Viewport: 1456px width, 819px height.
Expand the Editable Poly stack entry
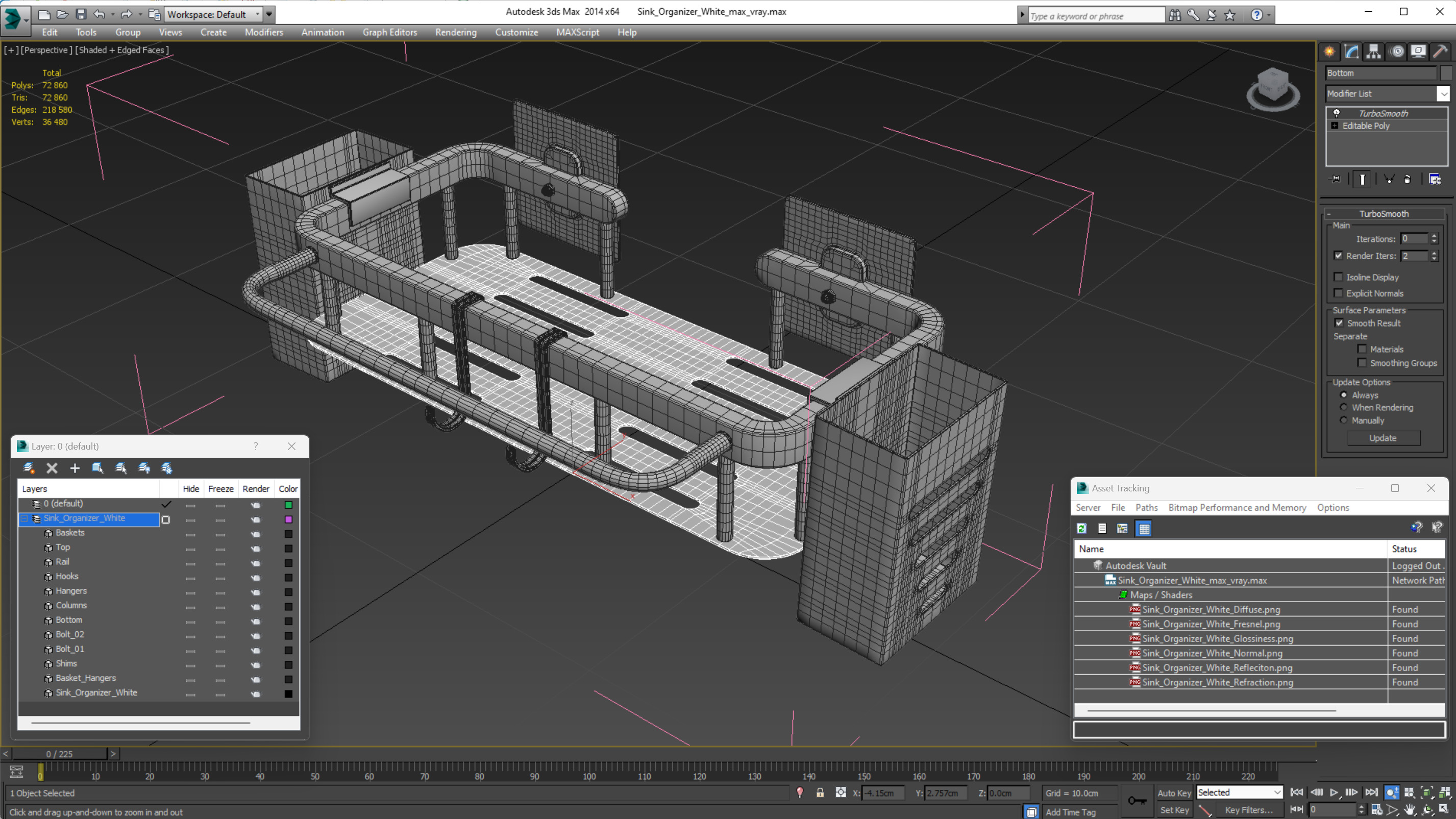pos(1335,126)
